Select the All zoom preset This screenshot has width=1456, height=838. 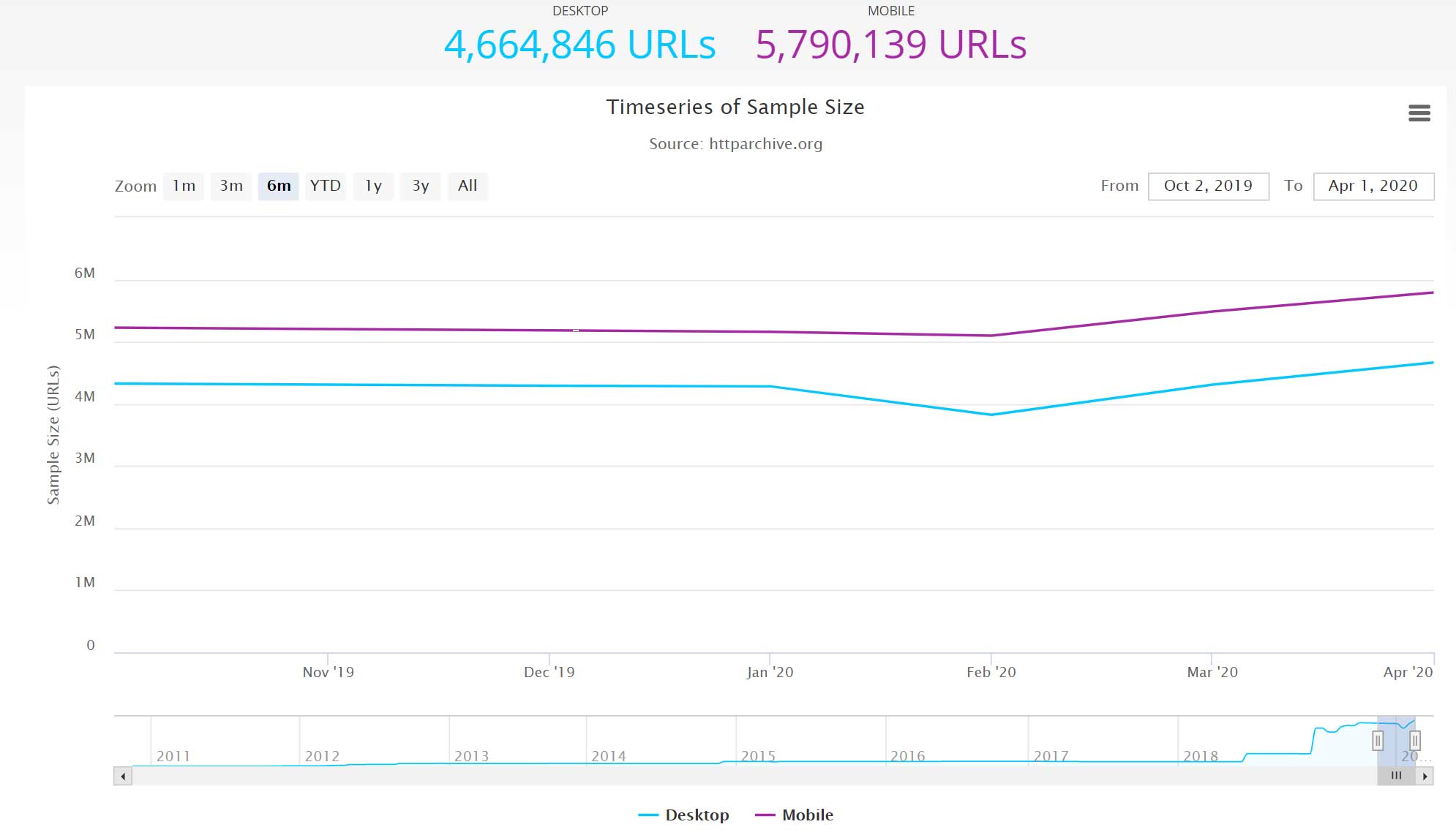[468, 186]
